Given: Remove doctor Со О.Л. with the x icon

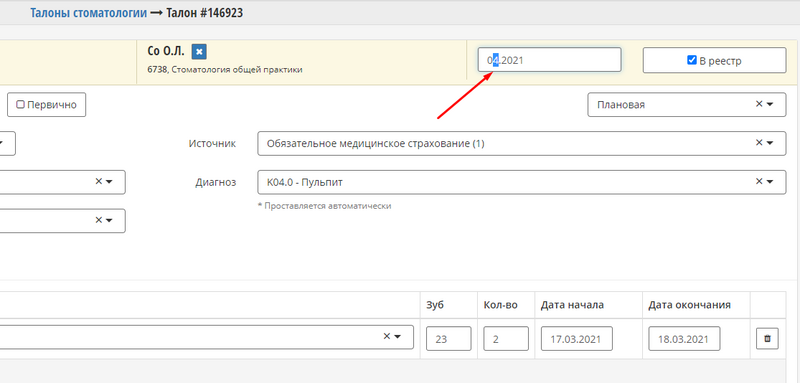Looking at the screenshot, I should tap(199, 52).
